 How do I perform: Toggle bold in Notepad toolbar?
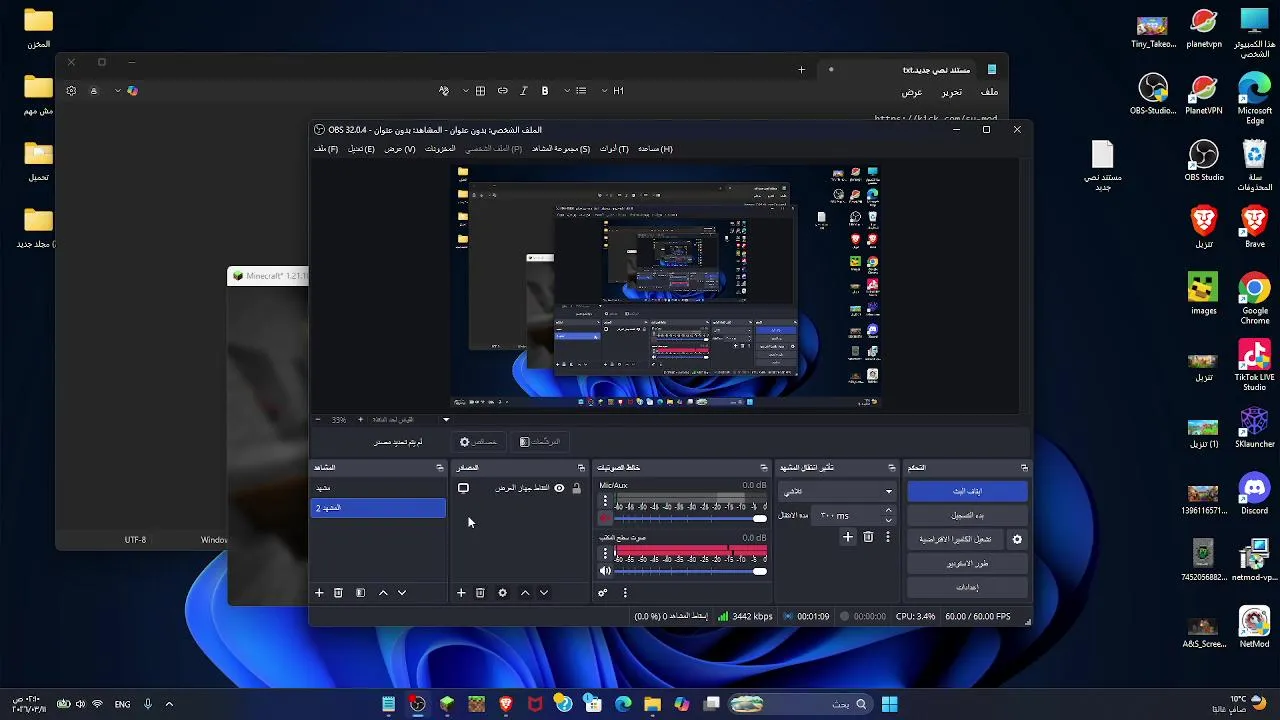click(x=545, y=91)
